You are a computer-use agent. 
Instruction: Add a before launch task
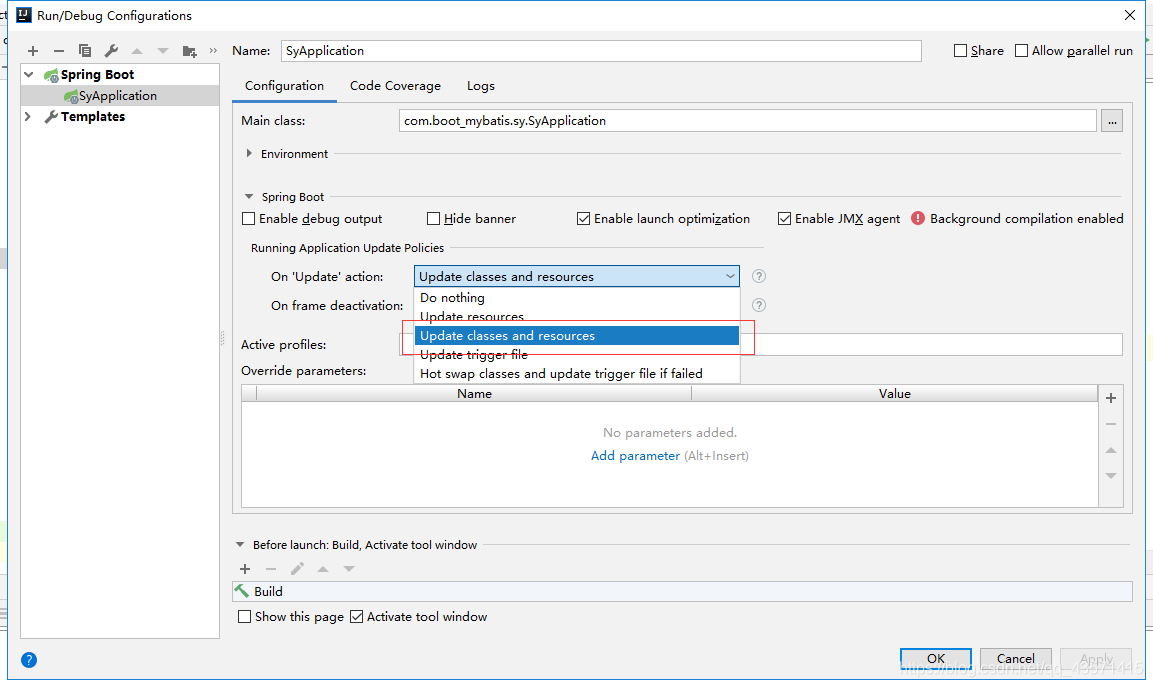pos(245,569)
